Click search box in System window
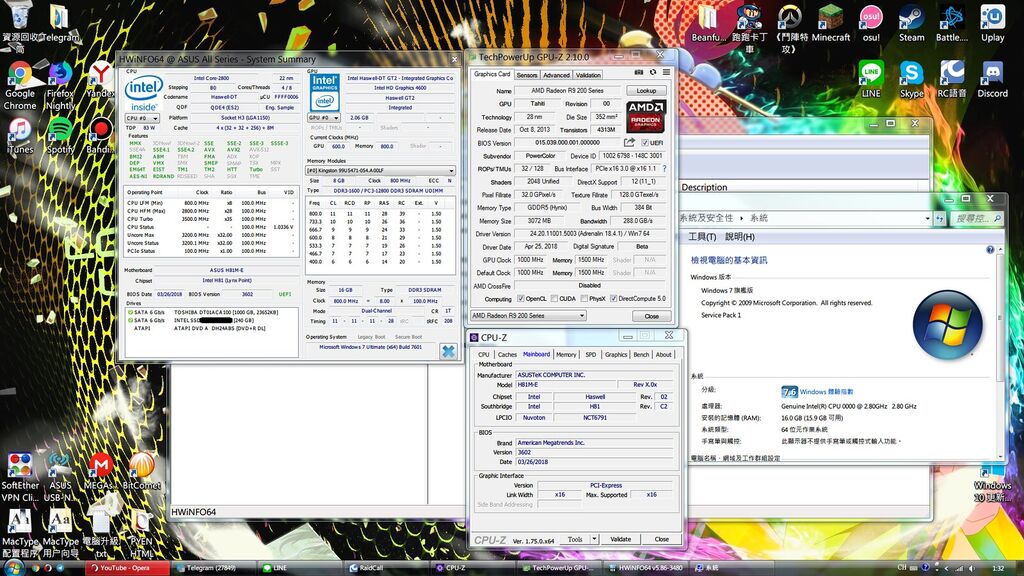Screen dimensions: 1024x576 [977, 218]
